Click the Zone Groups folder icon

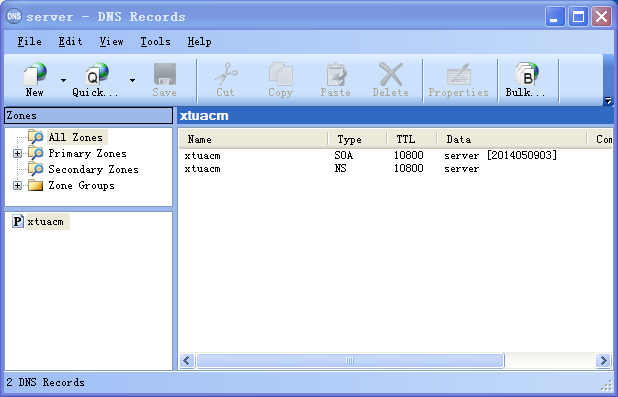[35, 185]
